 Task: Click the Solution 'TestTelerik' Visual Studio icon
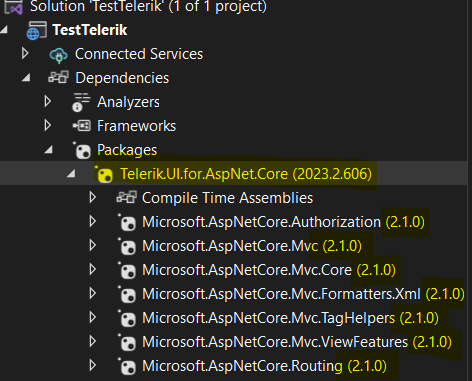coord(13,7)
